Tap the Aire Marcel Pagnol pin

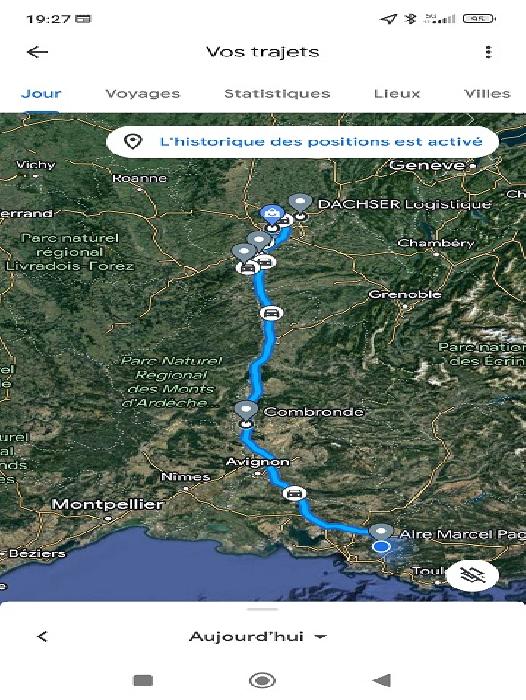(x=380, y=532)
